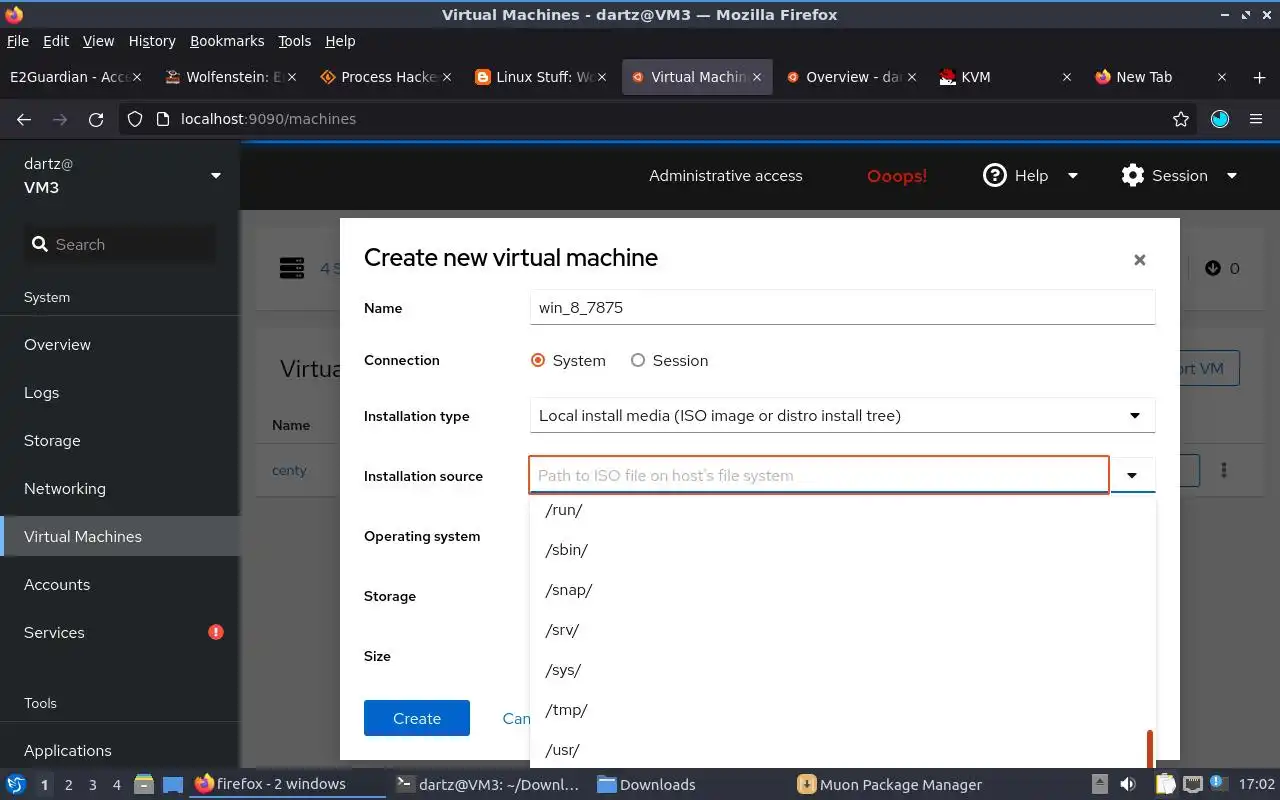1280x800 pixels.
Task: Open the kebab actions menu for centy VM
Action: 1224,470
